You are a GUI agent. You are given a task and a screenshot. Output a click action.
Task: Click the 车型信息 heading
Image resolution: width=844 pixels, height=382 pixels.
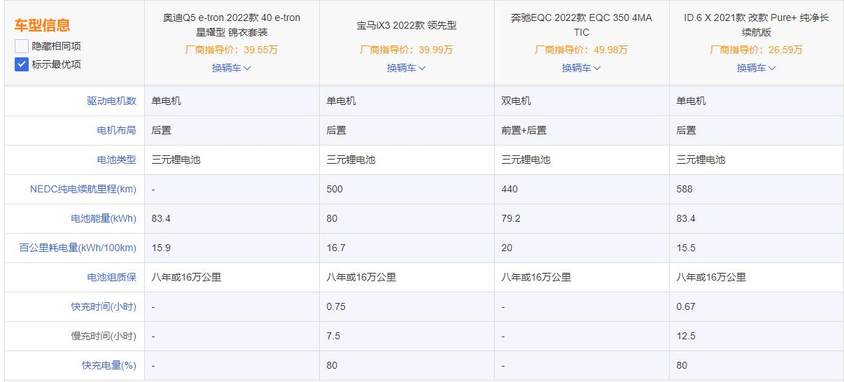tap(43, 25)
